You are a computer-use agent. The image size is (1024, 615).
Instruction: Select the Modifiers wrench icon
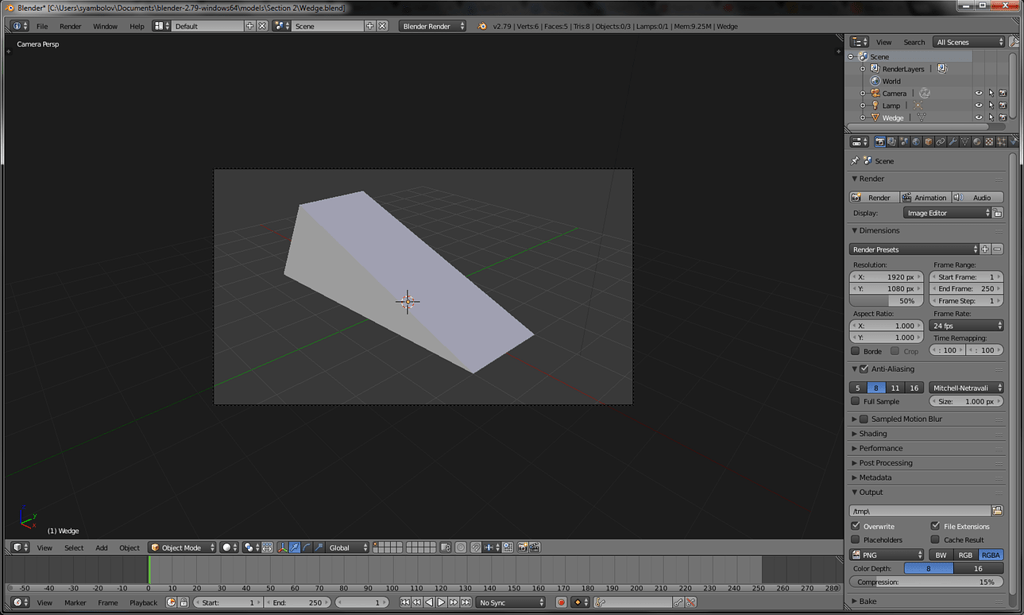[x=953, y=141]
